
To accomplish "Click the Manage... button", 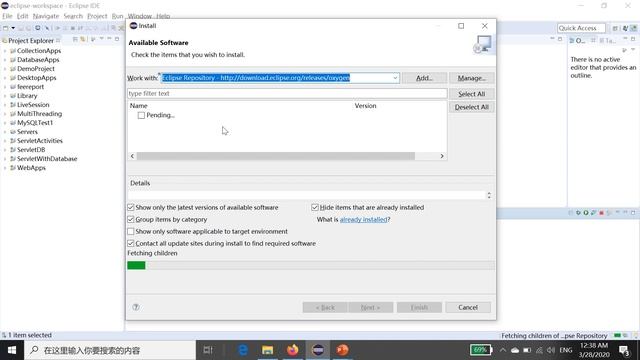I will (471, 78).
